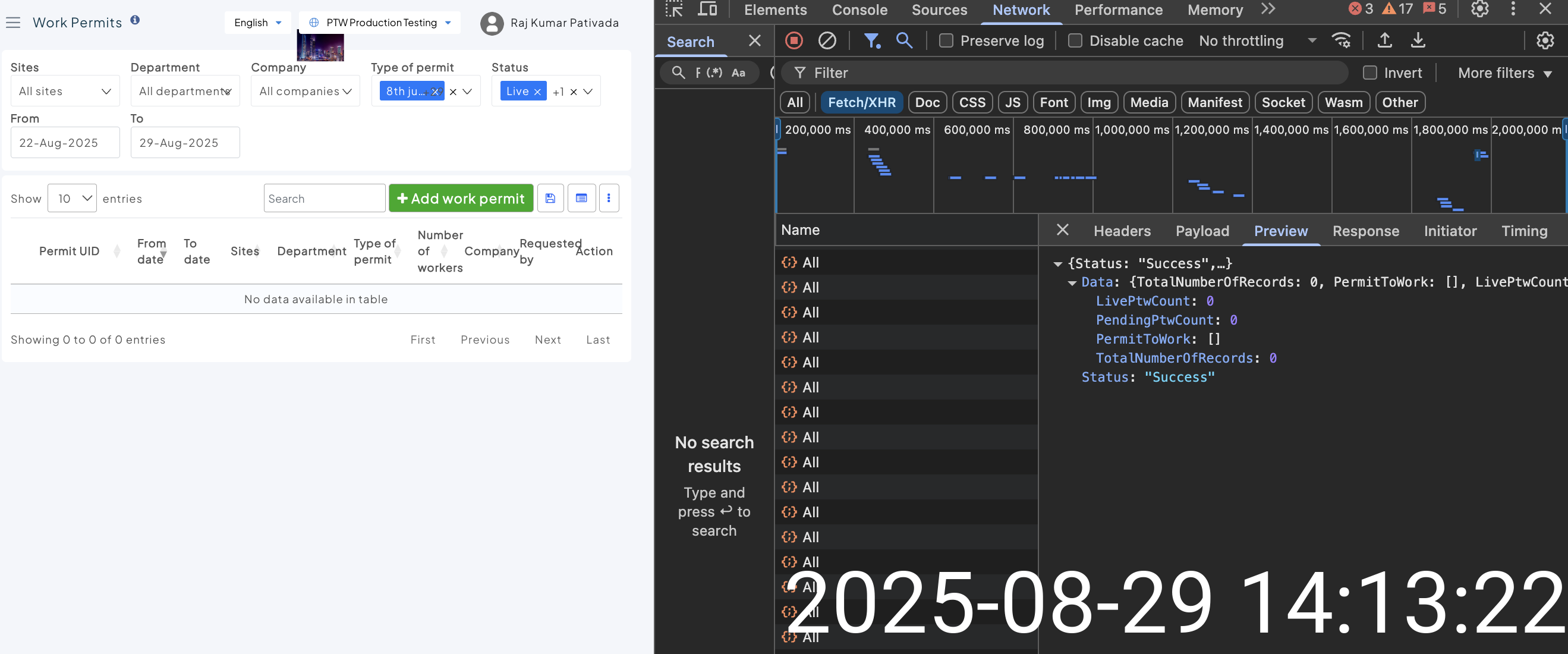Click the record network log button
This screenshot has height=654, width=1568.
[794, 41]
